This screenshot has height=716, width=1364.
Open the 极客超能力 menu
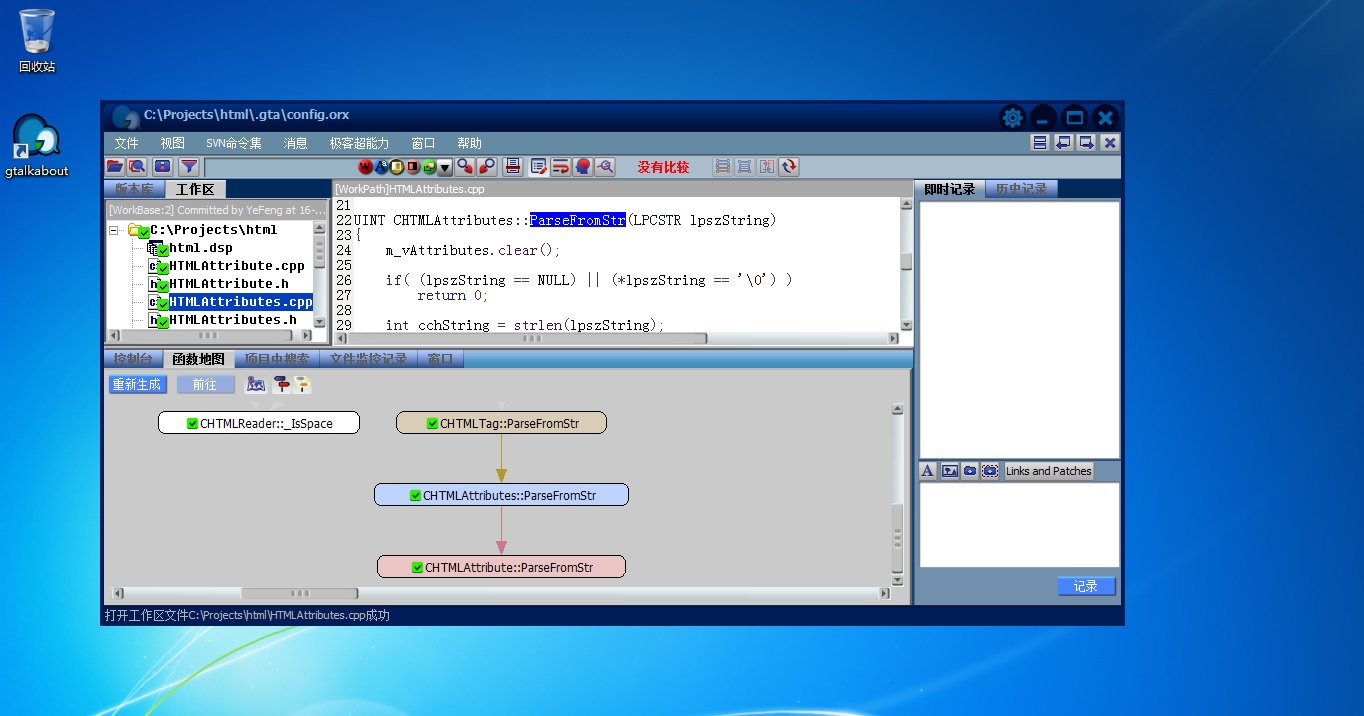tap(360, 143)
